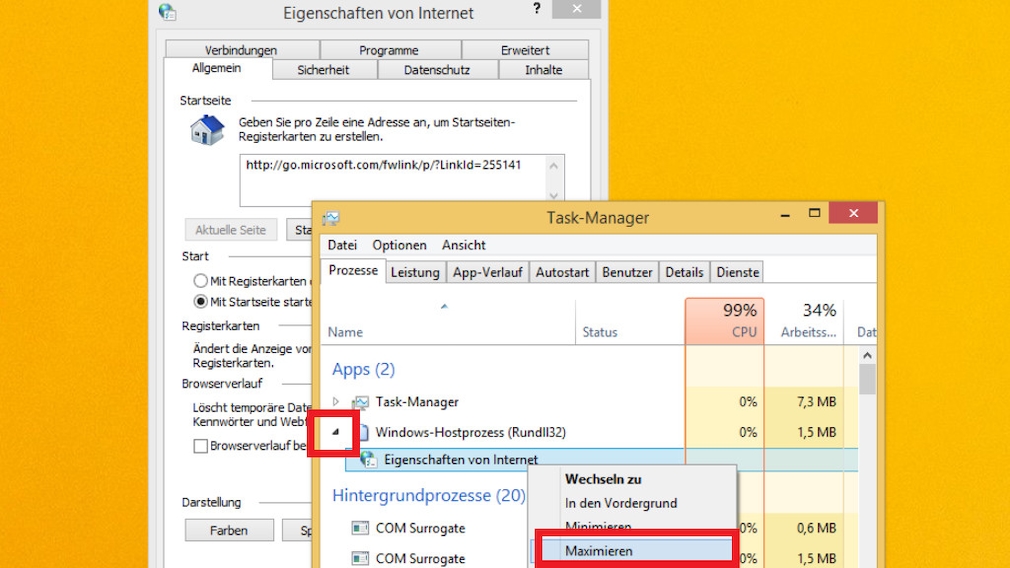Open the Erweitert tab in Internet properties
Screen dimensions: 1010x568
(x=525, y=50)
